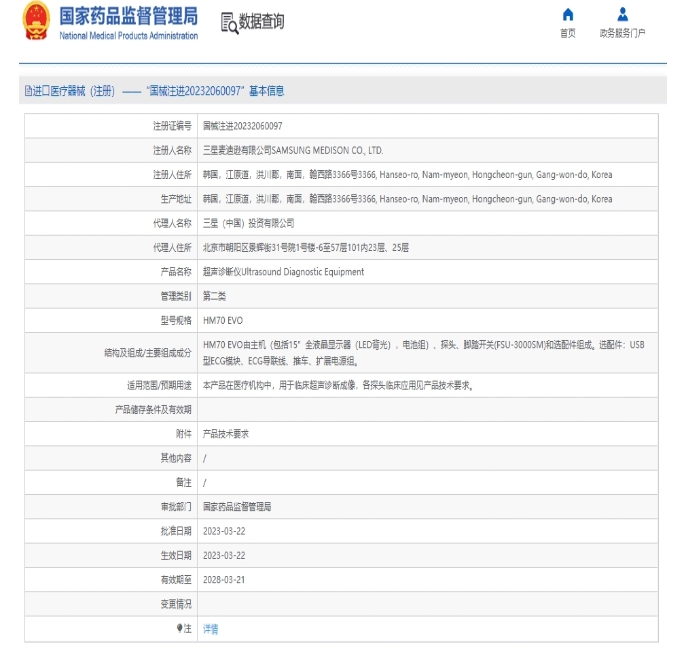673x646 pixels.
Task: Click the 其他内容 row label
Action: [x=176, y=458]
